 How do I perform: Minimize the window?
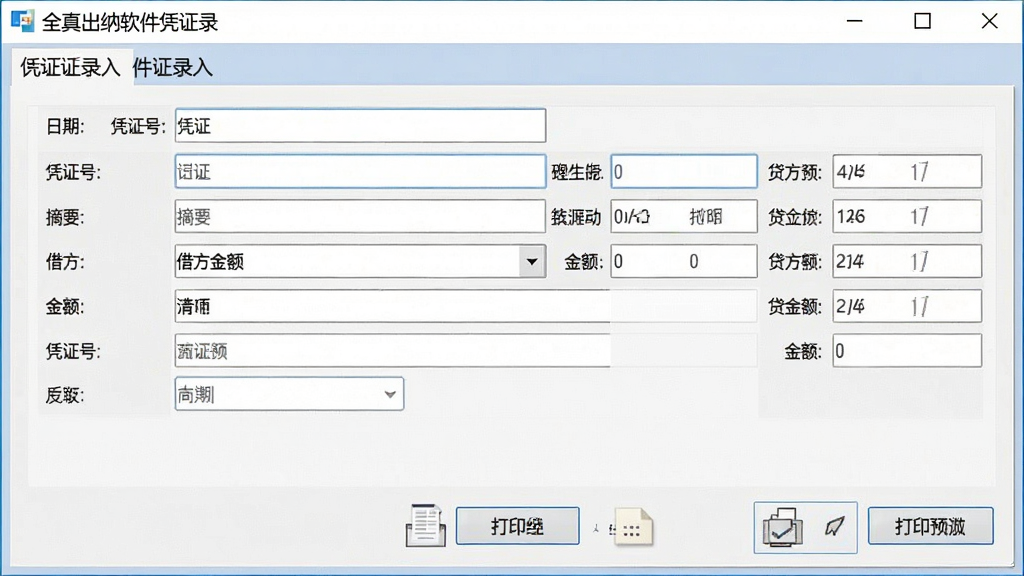(854, 22)
